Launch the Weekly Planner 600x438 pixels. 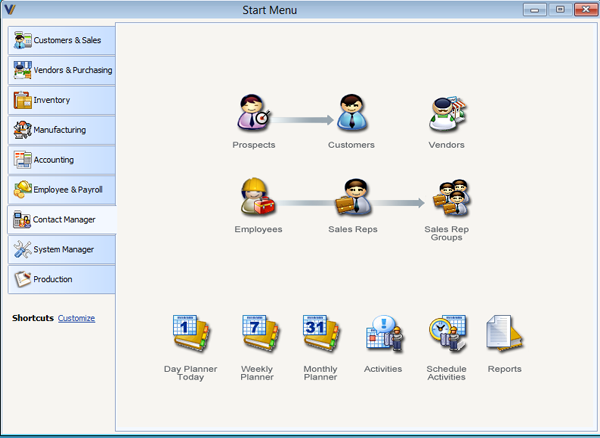[260, 334]
